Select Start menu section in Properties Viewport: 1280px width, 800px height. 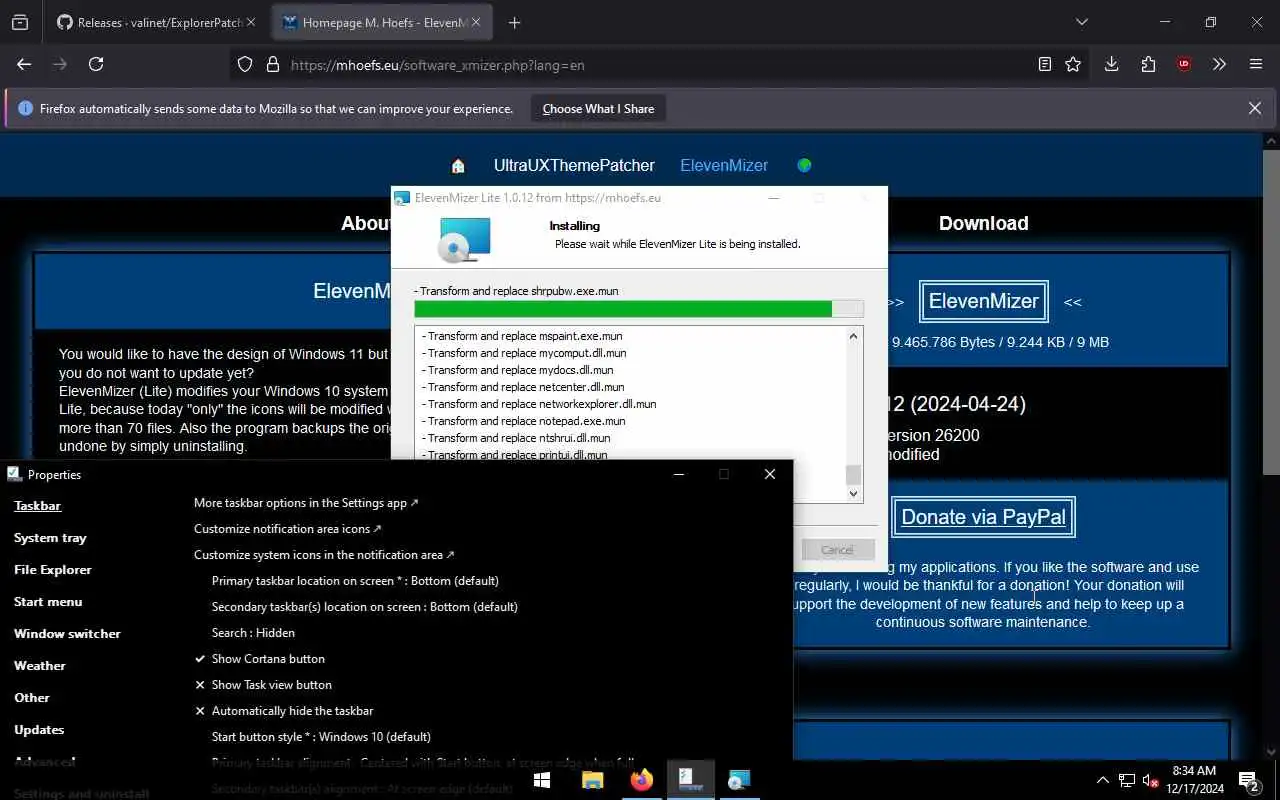point(48,602)
